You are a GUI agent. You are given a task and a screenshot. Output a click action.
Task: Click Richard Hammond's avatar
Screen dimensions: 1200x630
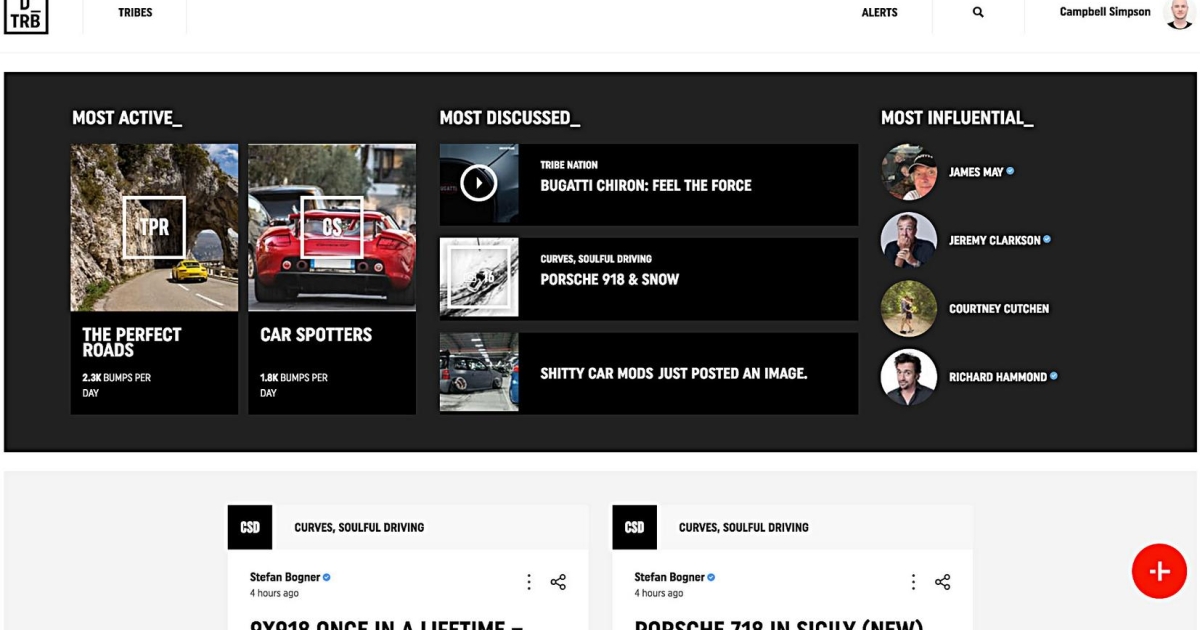[x=909, y=377]
